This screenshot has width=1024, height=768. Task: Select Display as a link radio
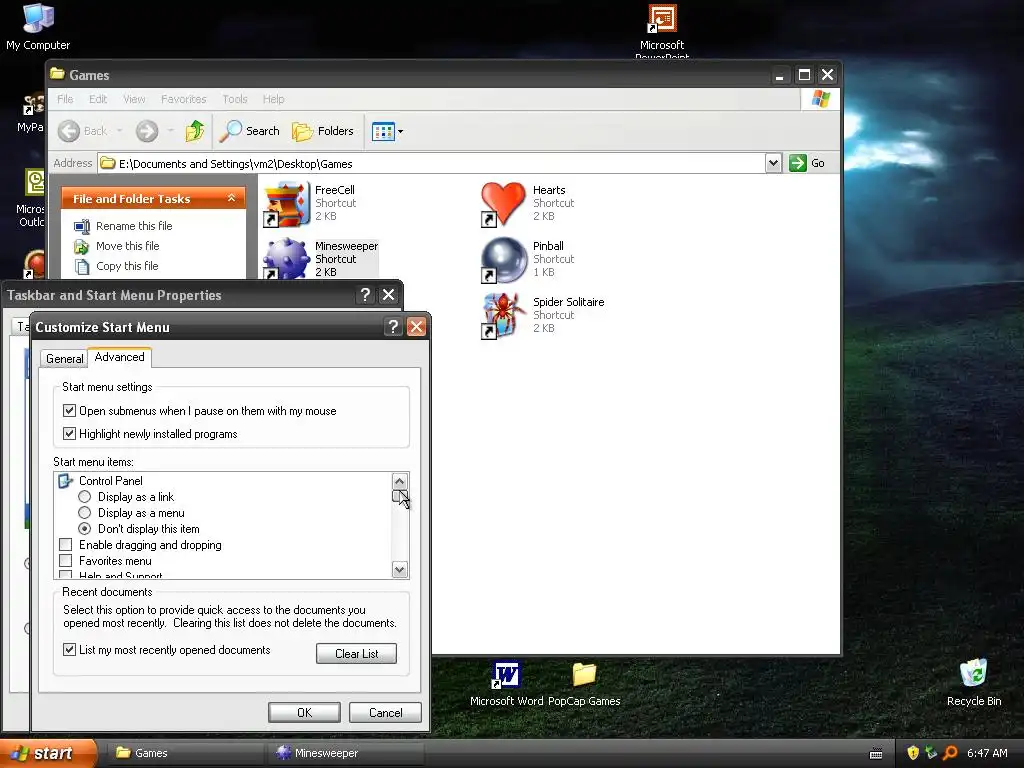84,497
